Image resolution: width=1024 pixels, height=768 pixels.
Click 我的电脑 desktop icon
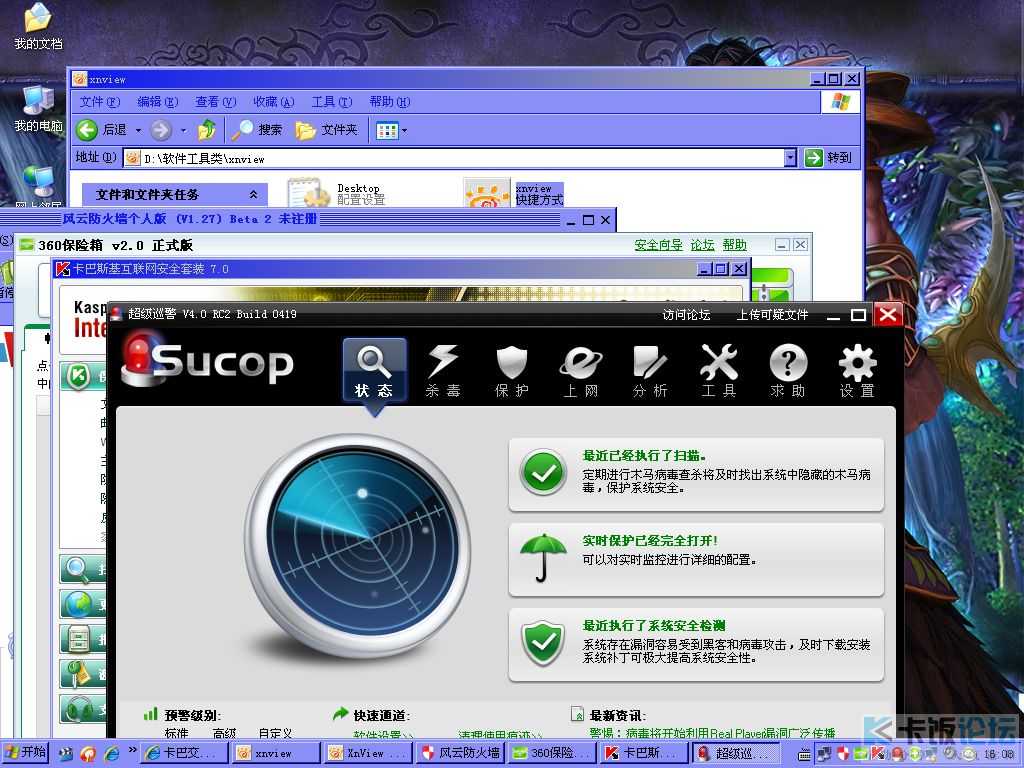[x=39, y=108]
